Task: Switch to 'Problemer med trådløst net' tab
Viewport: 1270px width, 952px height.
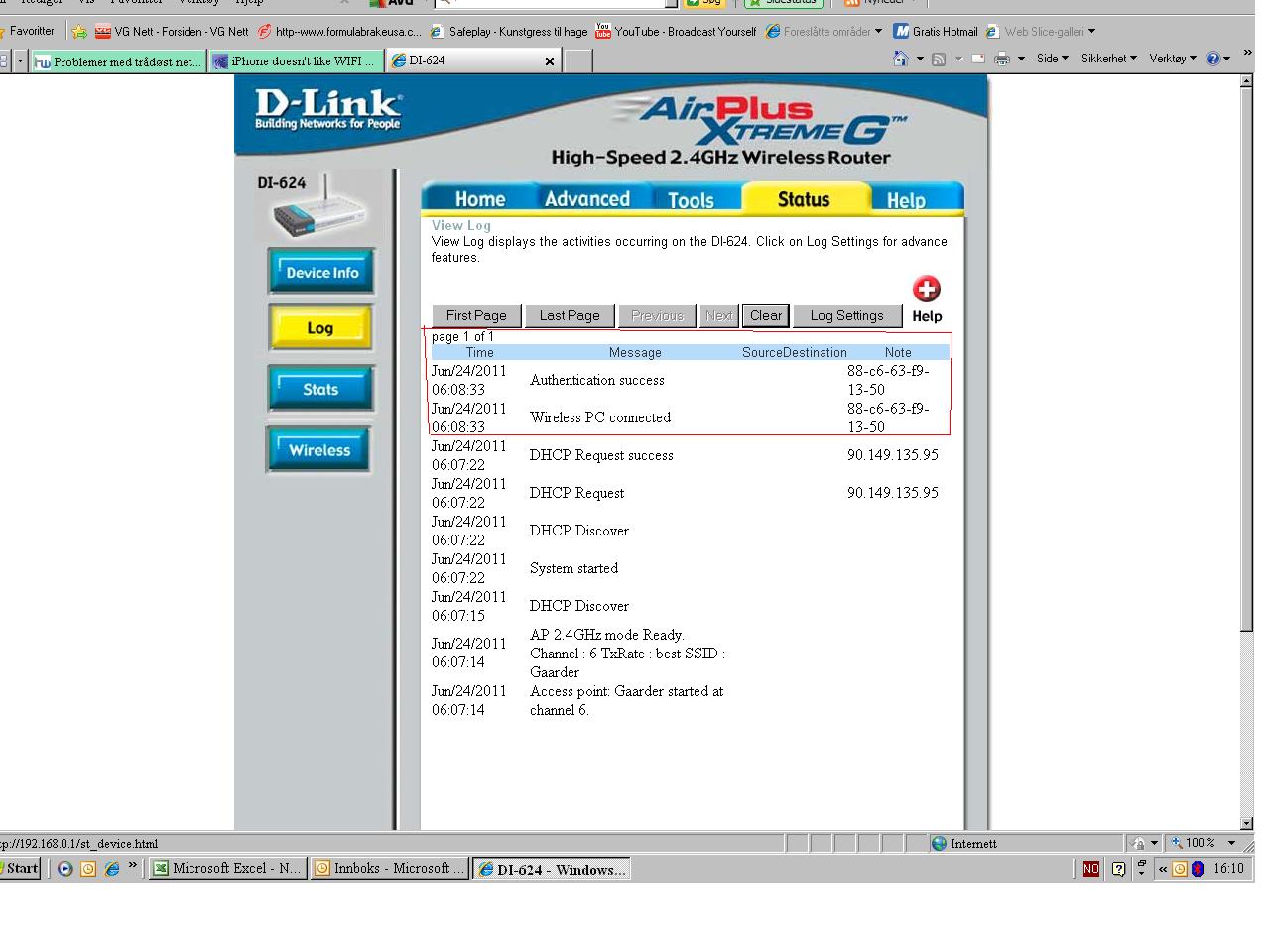Action: point(118,61)
